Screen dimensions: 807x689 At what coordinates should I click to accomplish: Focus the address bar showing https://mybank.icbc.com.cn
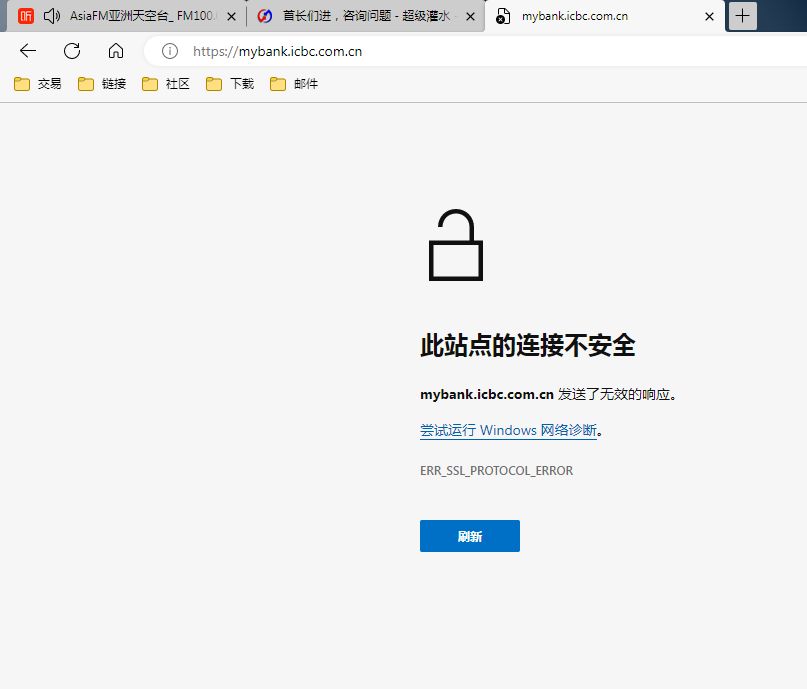473,51
